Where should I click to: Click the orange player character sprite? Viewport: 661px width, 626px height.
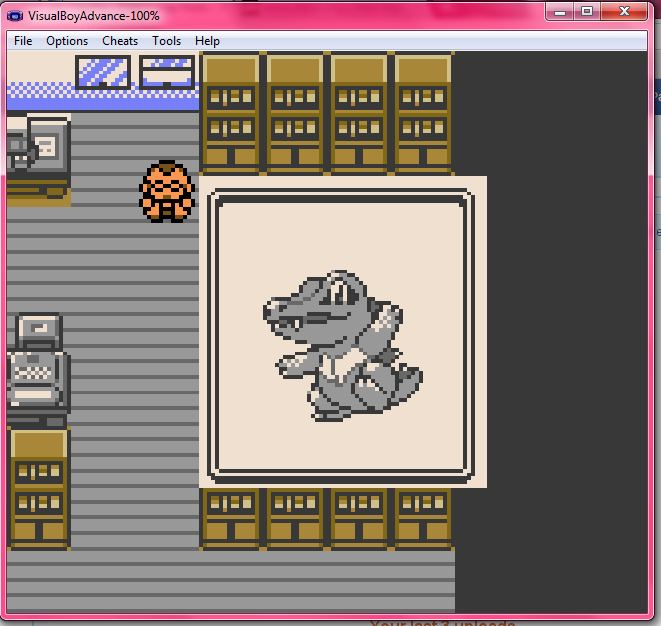[167, 191]
